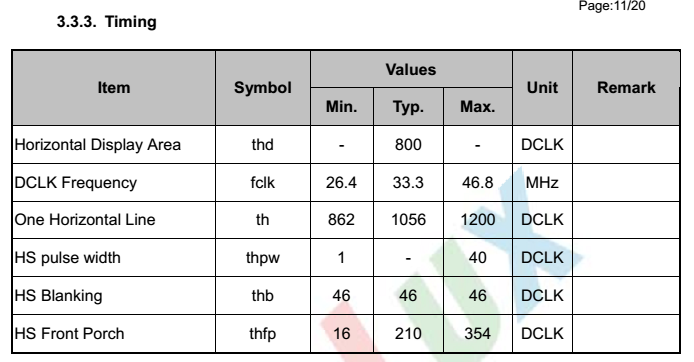
Task: Select the One Horizontal Line row label
Action: coord(85,220)
